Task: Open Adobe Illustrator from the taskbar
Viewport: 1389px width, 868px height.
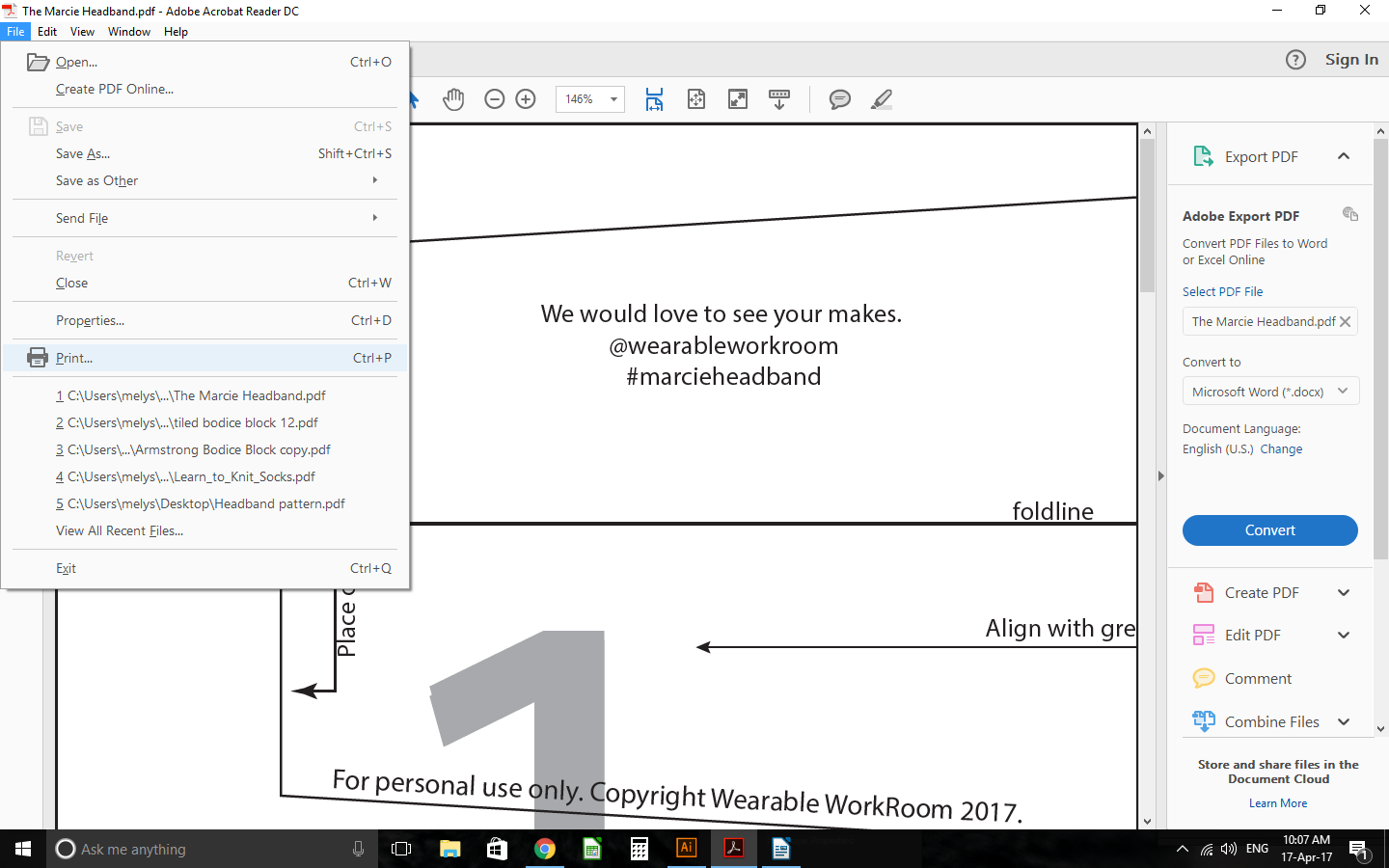Action: (687, 849)
